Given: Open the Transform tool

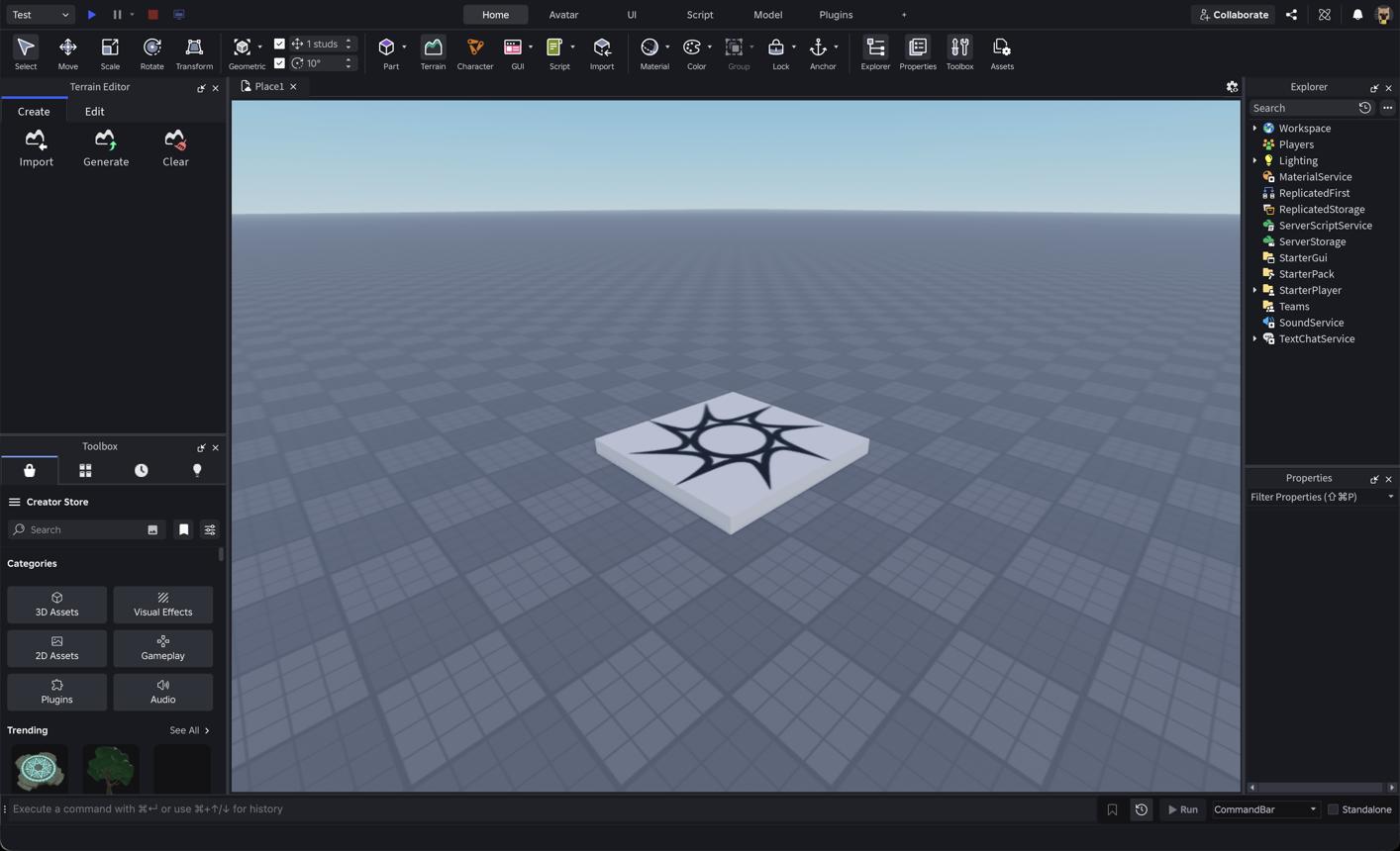Looking at the screenshot, I should coord(194,52).
